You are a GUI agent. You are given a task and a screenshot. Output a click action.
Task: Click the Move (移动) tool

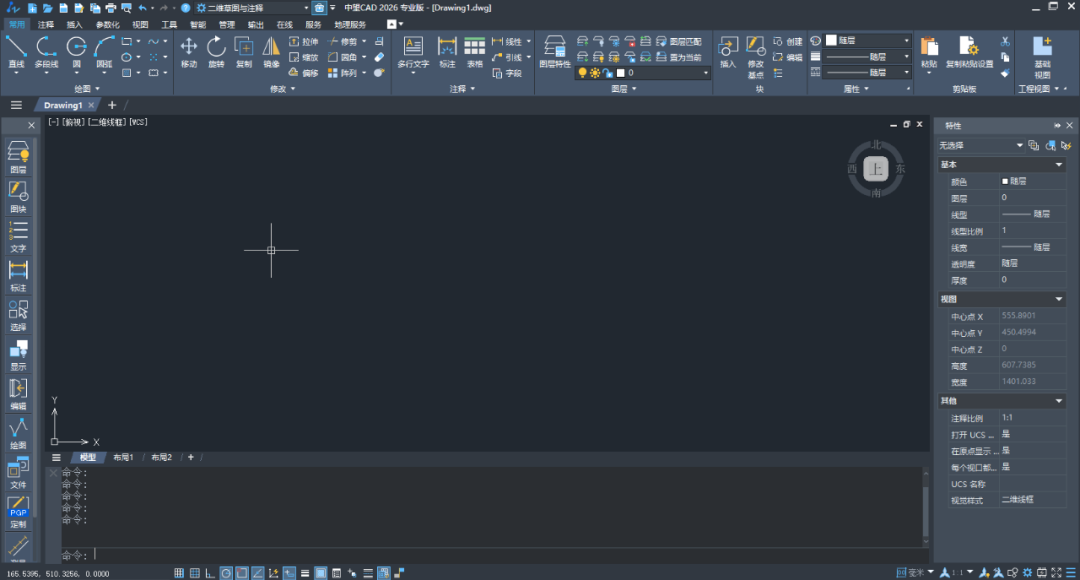click(188, 51)
